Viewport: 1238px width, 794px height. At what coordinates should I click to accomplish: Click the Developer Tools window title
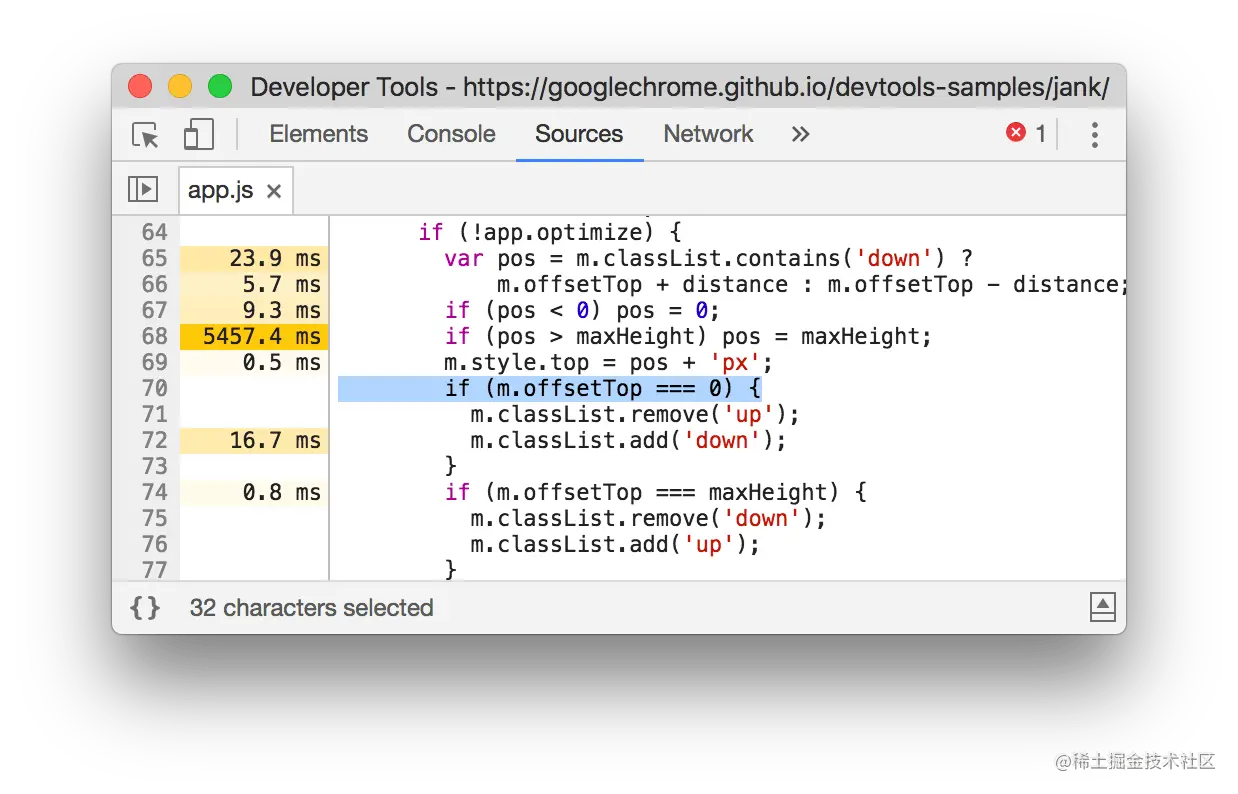679,88
